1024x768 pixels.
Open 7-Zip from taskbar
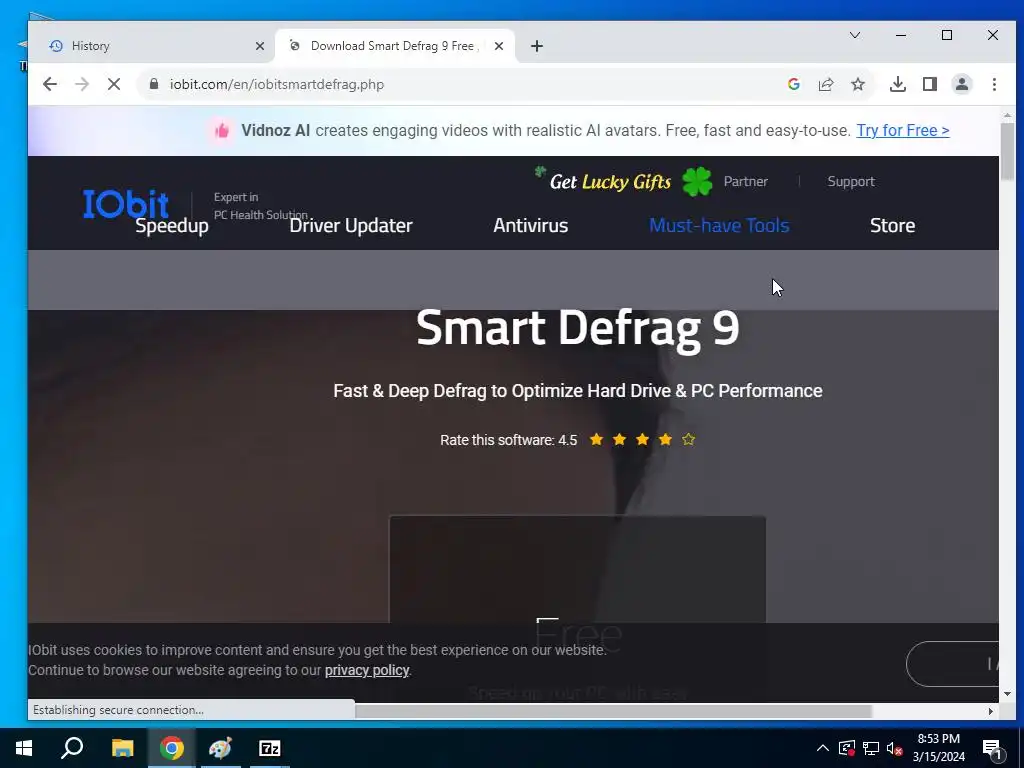[270, 748]
